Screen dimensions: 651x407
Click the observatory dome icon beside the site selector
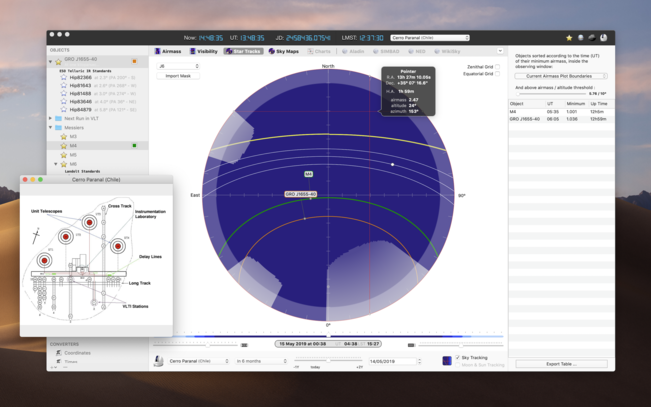pos(160,361)
